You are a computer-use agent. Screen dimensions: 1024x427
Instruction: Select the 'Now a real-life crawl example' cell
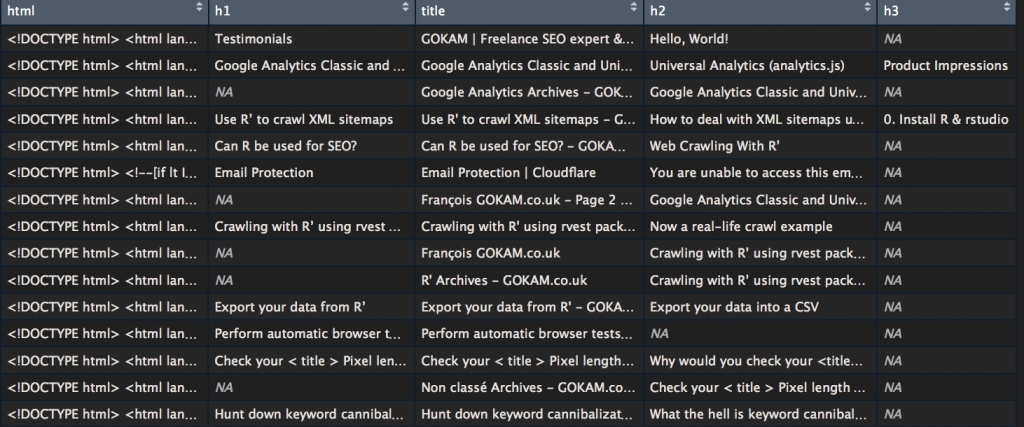pyautogui.click(x=741, y=226)
